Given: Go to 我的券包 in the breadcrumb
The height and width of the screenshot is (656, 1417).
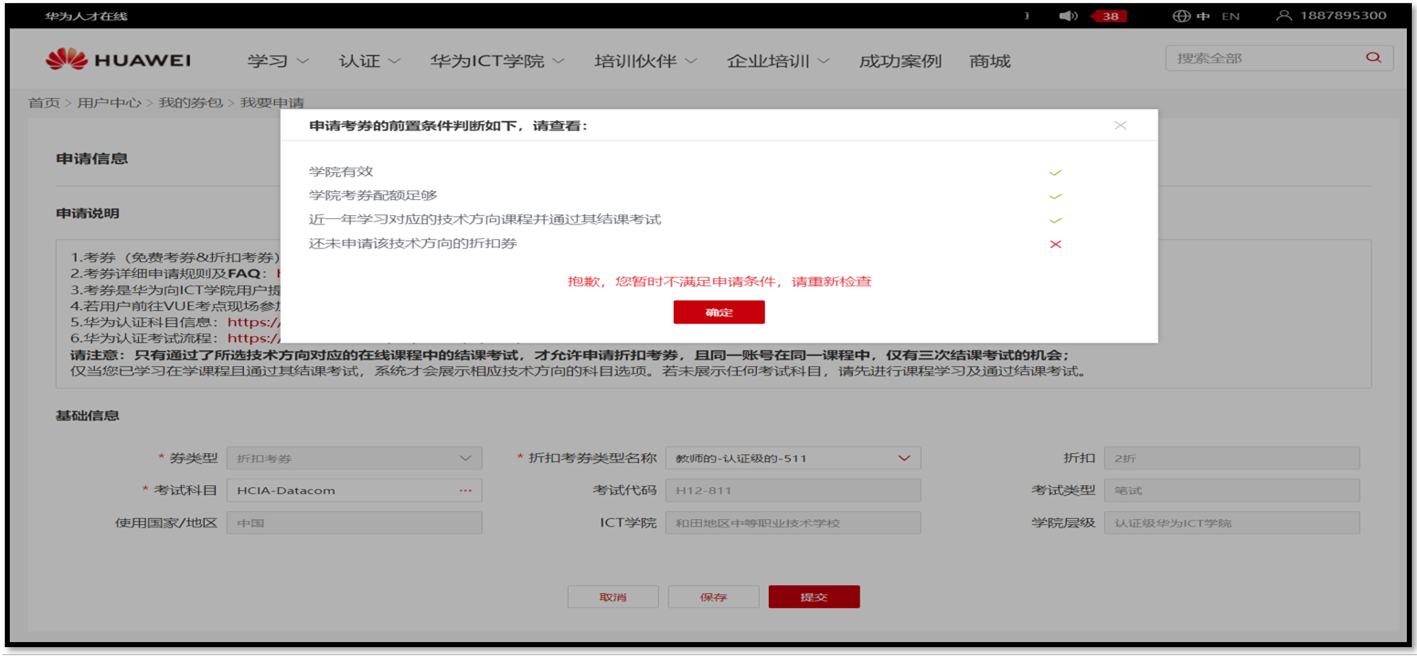Looking at the screenshot, I should (x=190, y=103).
